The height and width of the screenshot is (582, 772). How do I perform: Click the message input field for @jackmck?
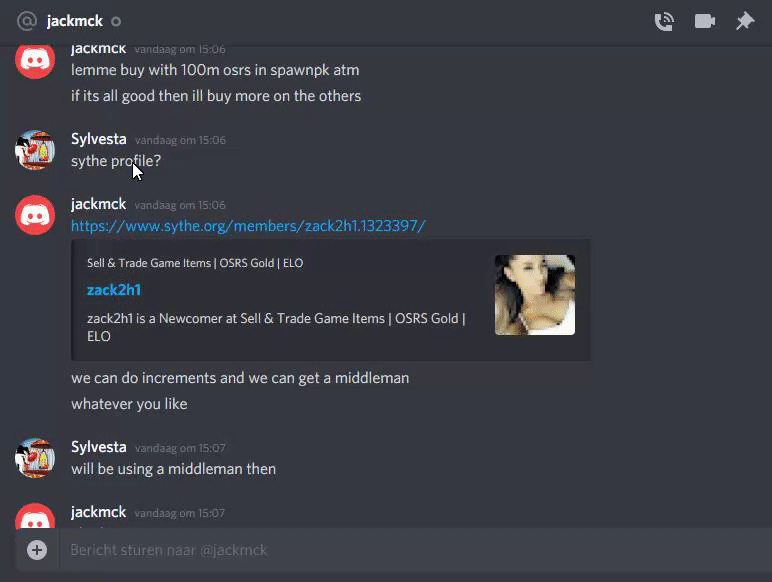coord(414,550)
